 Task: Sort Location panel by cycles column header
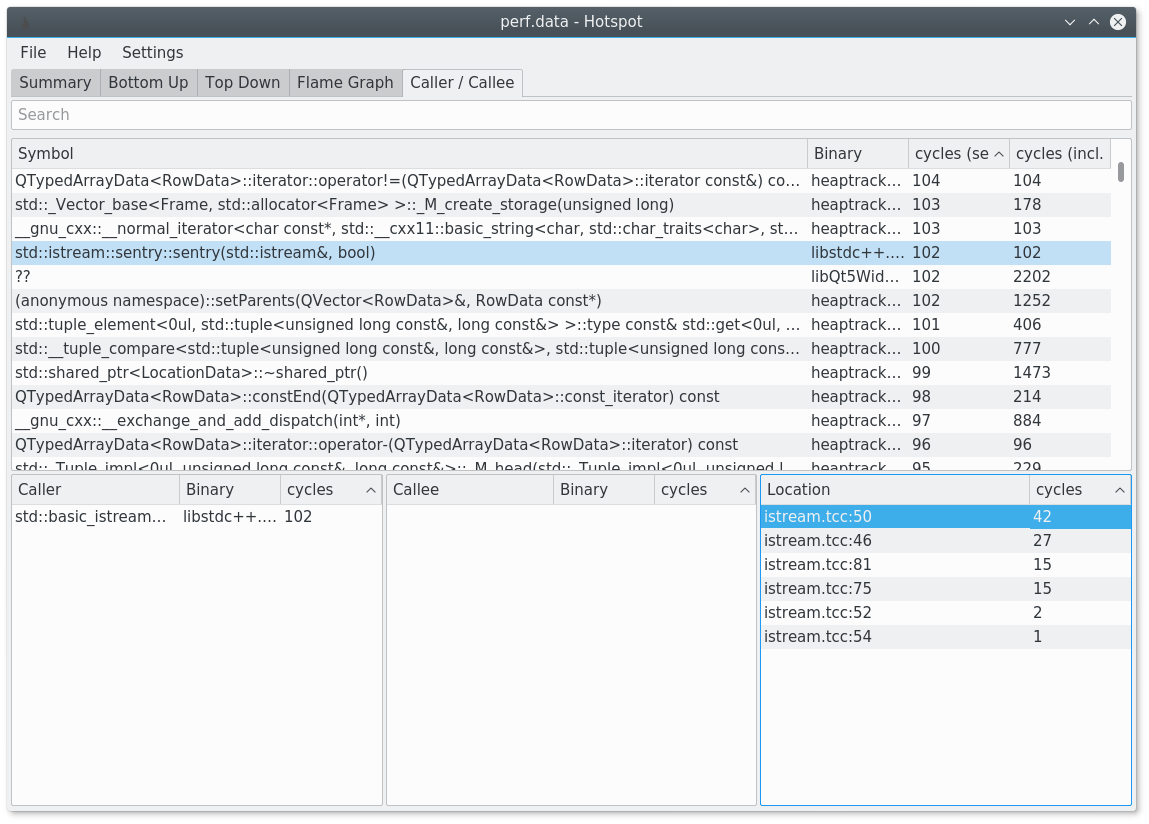[1078, 490]
